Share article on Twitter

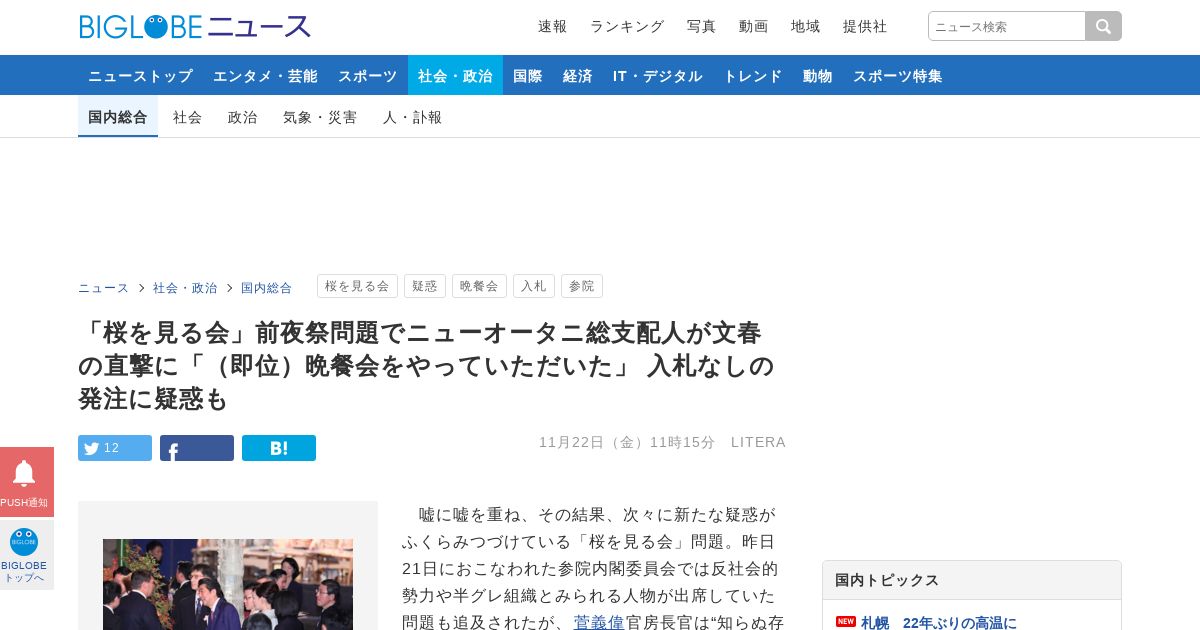coord(115,448)
